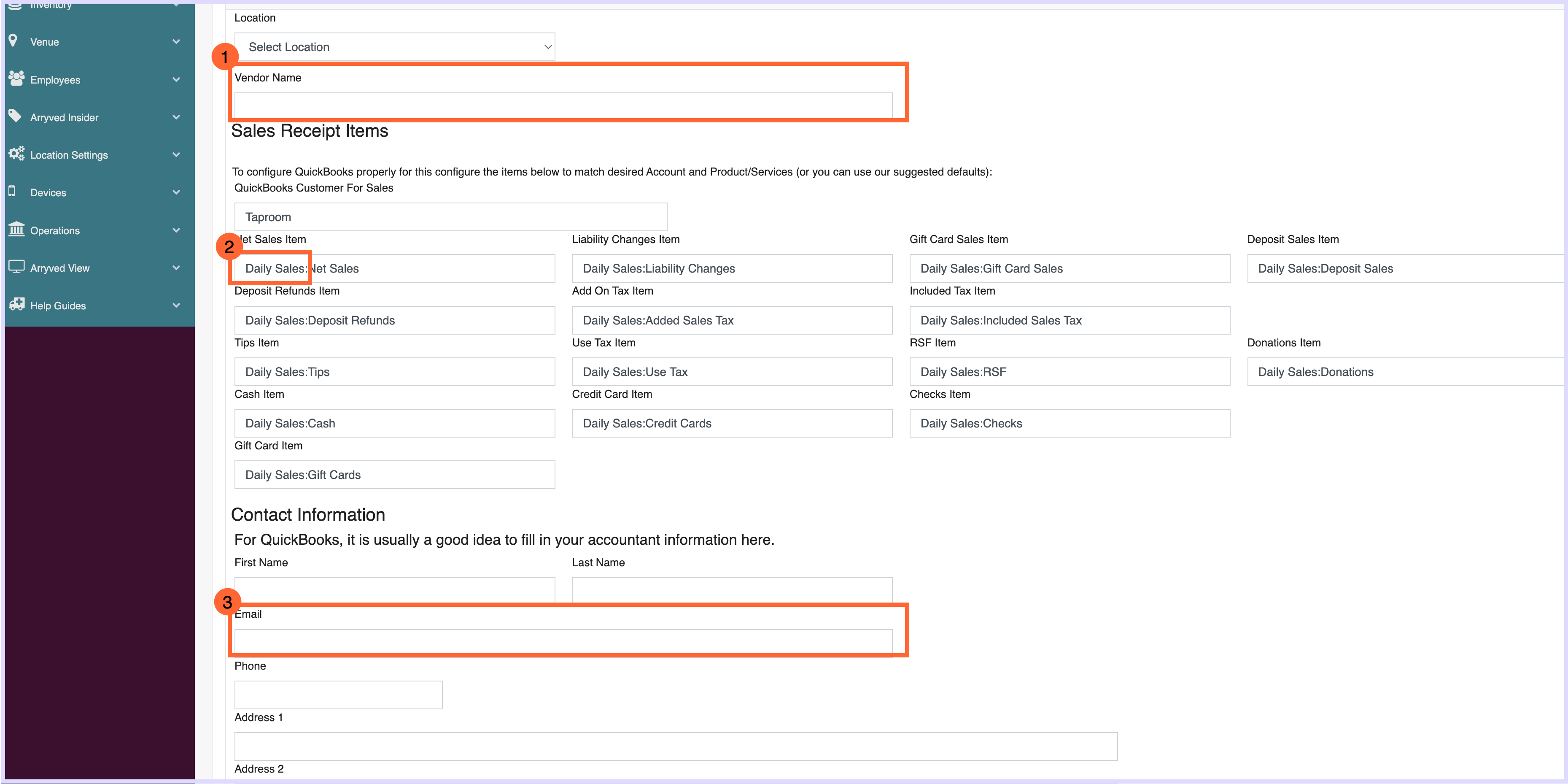Image resolution: width=1568 pixels, height=784 pixels.
Task: Open Arryved Insider in the sidebar
Action: coord(100,117)
